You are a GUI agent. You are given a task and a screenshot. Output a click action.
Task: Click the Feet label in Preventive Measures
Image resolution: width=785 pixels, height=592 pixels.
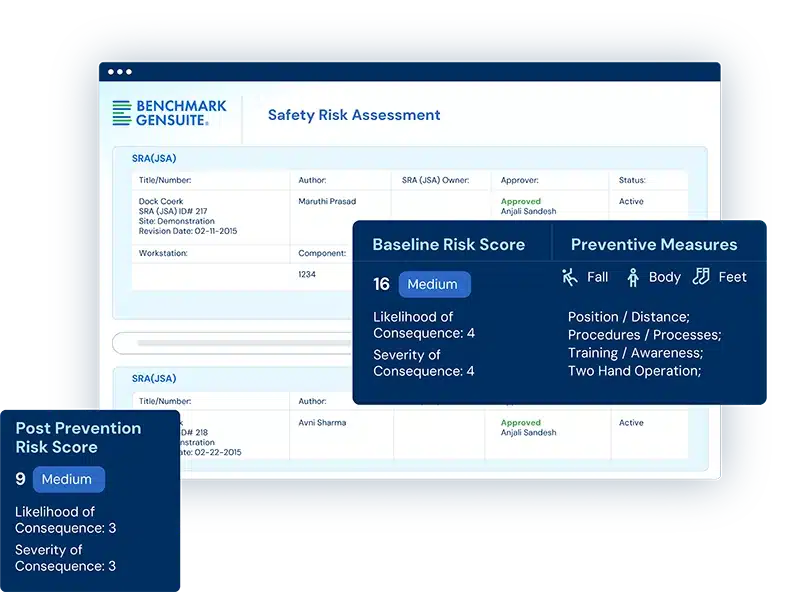[732, 277]
